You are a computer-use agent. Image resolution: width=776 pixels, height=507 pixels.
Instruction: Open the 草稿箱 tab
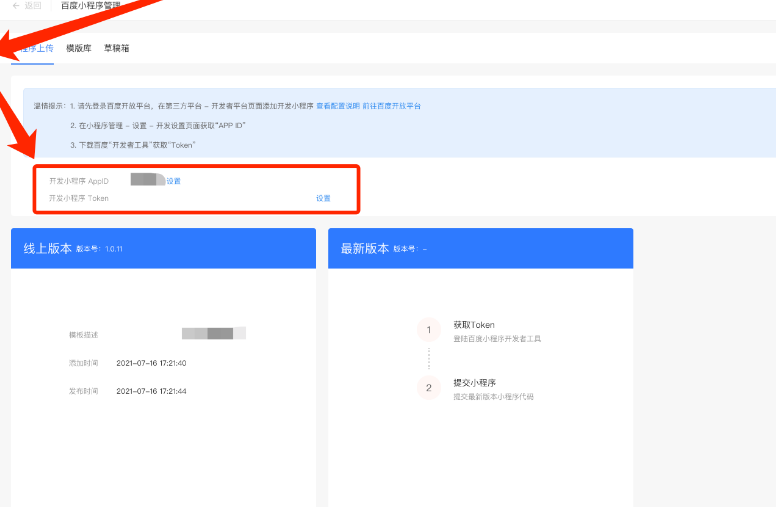(116, 48)
